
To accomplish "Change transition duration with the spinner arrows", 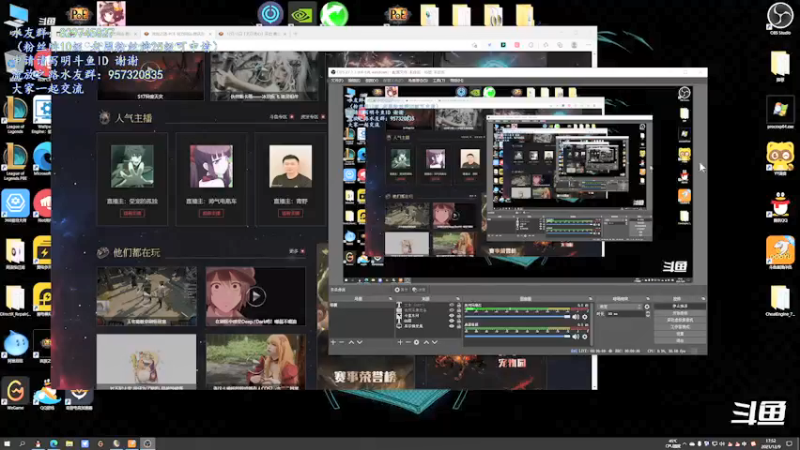I will point(647,314).
